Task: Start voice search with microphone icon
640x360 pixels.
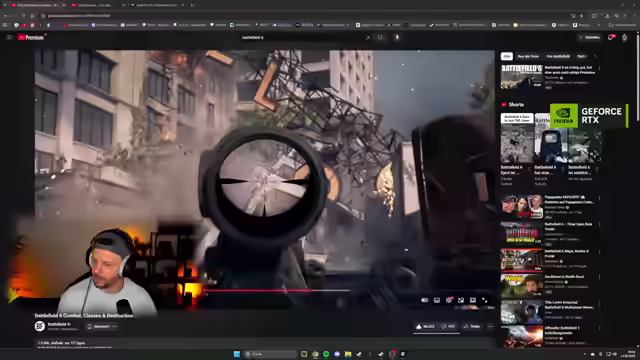Action: 397,37
